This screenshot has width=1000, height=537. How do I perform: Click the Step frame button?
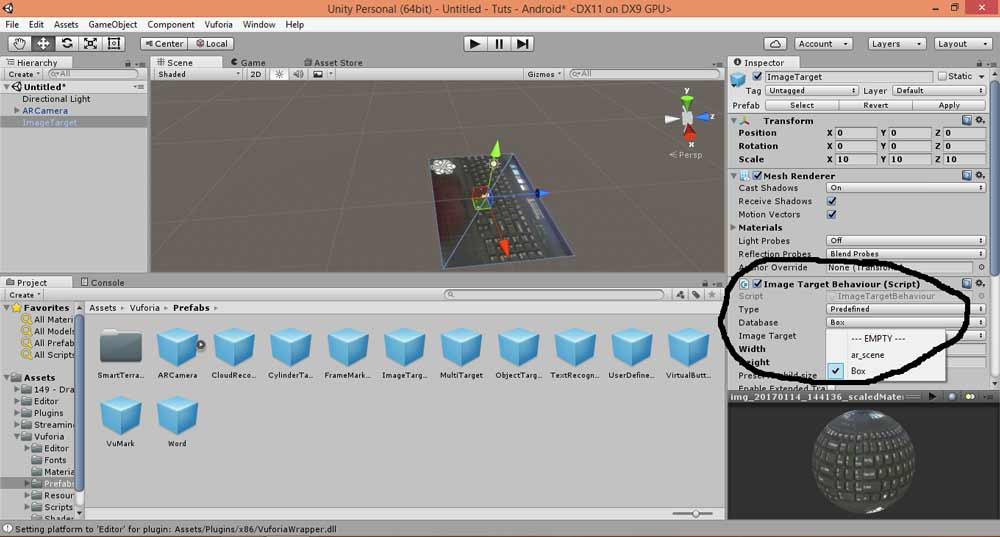522,43
